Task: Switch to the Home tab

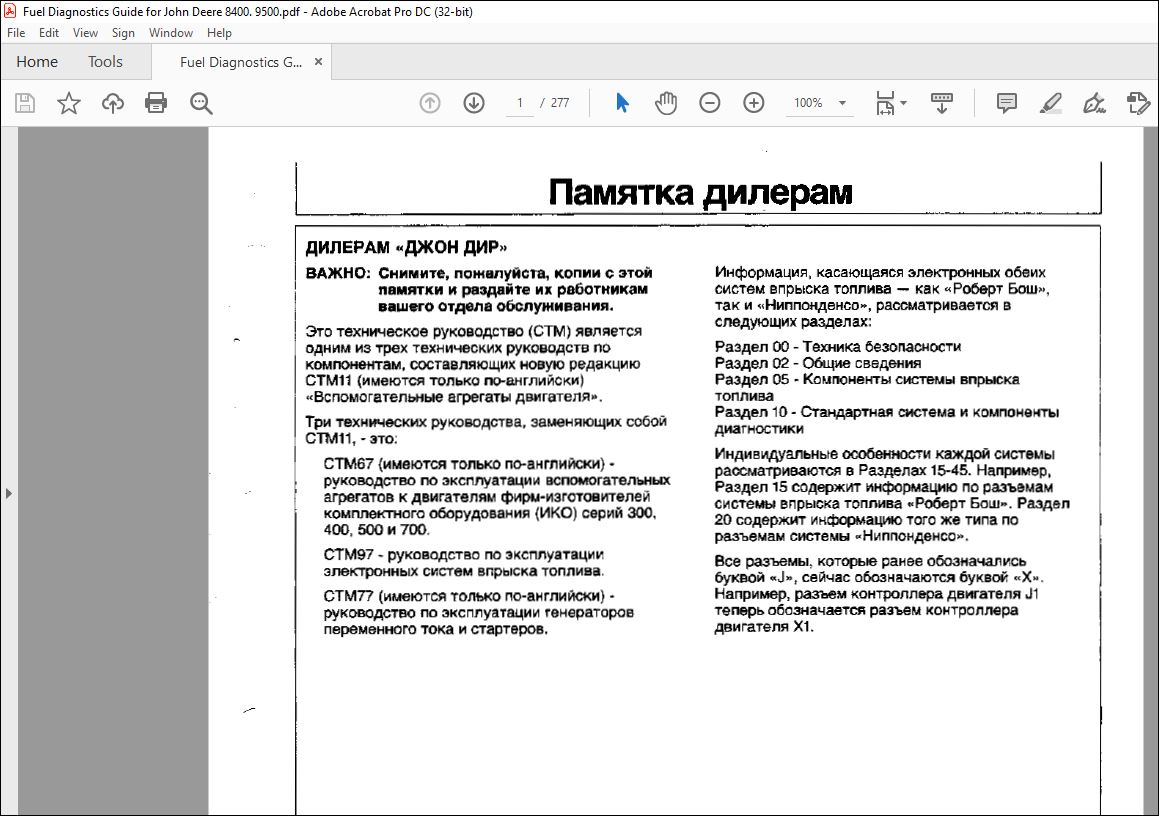Action: pyautogui.click(x=37, y=62)
